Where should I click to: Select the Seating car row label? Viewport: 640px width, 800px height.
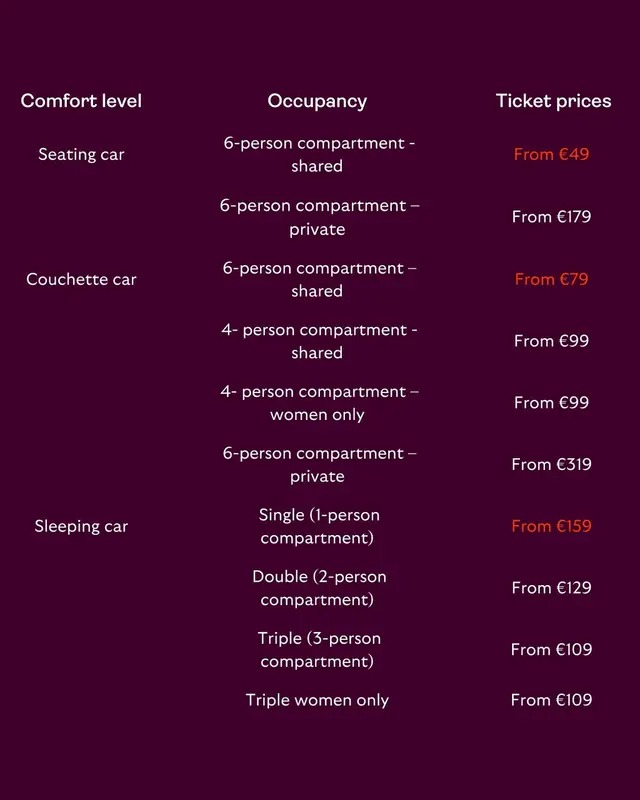pos(81,154)
